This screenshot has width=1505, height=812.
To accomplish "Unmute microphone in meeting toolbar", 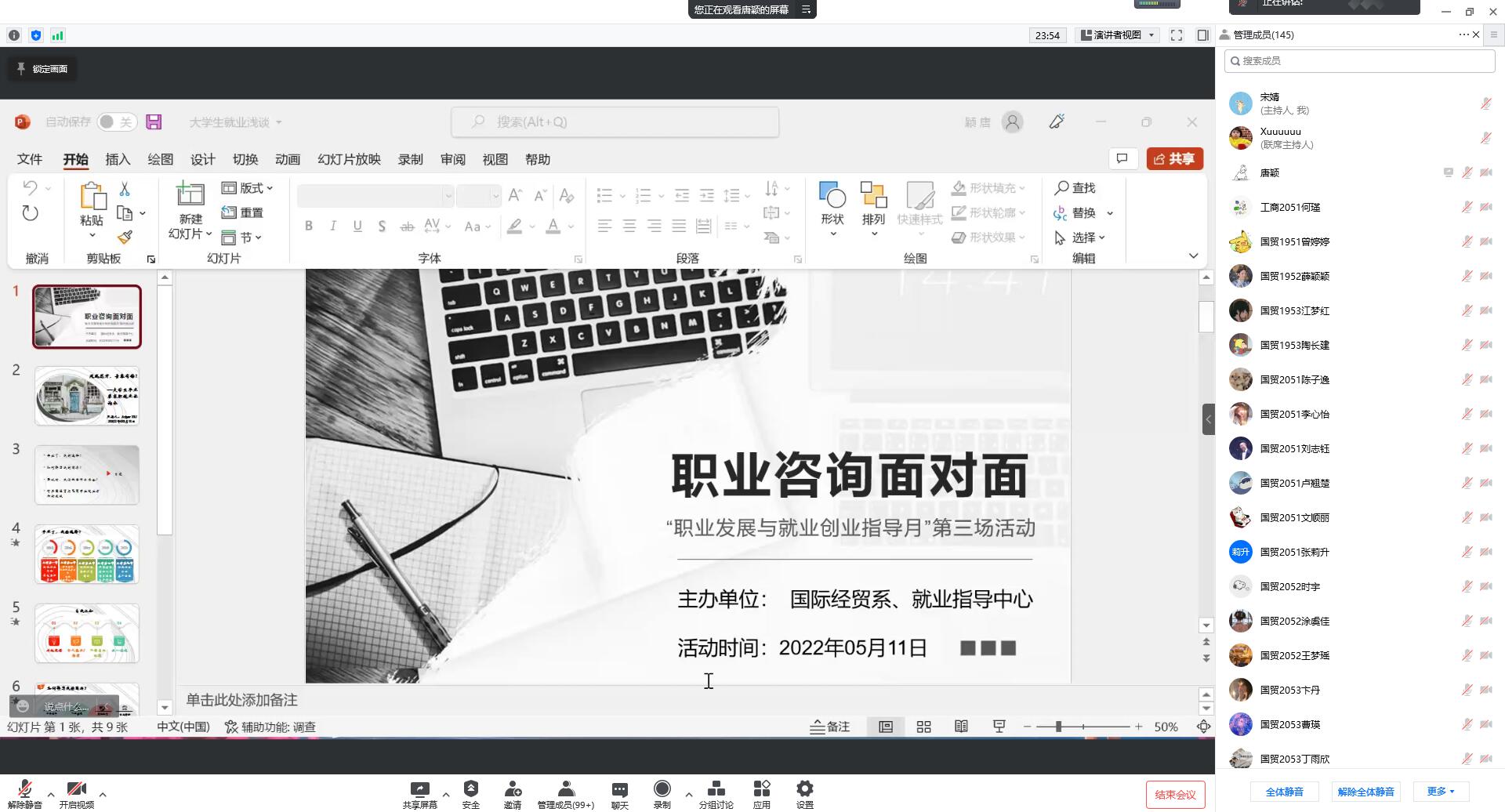I will 25,789.
